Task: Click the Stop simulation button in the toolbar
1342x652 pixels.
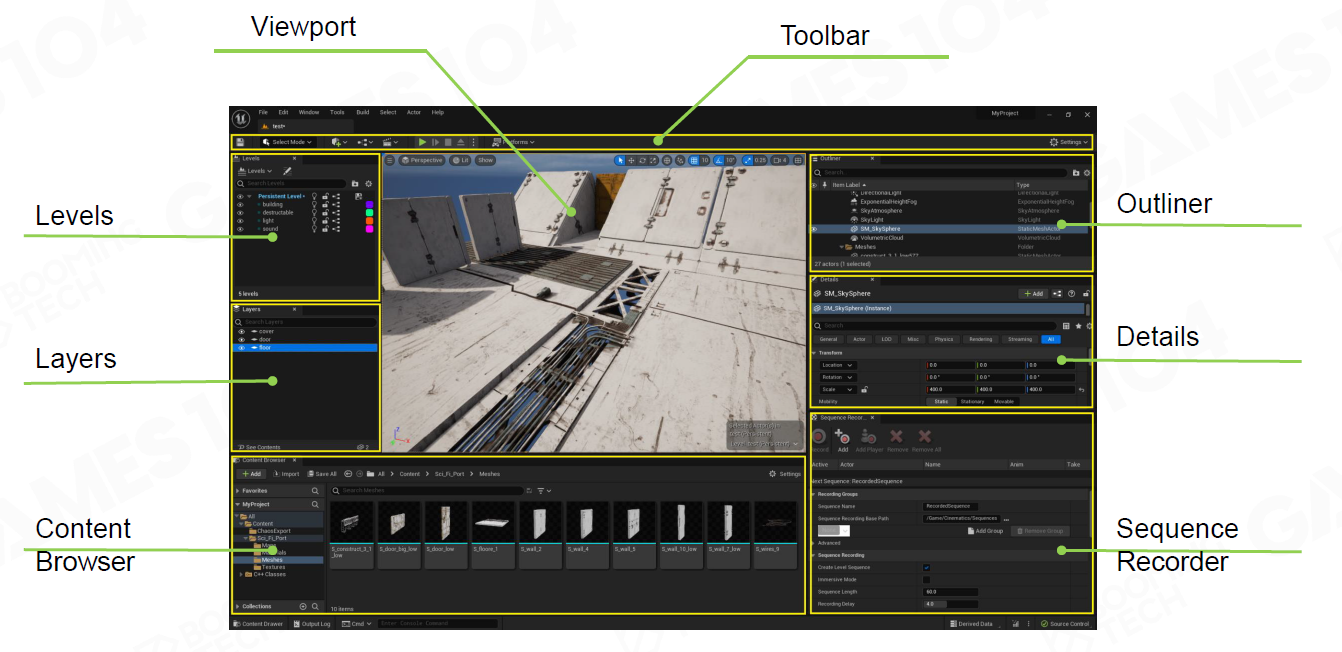Action: (x=448, y=142)
